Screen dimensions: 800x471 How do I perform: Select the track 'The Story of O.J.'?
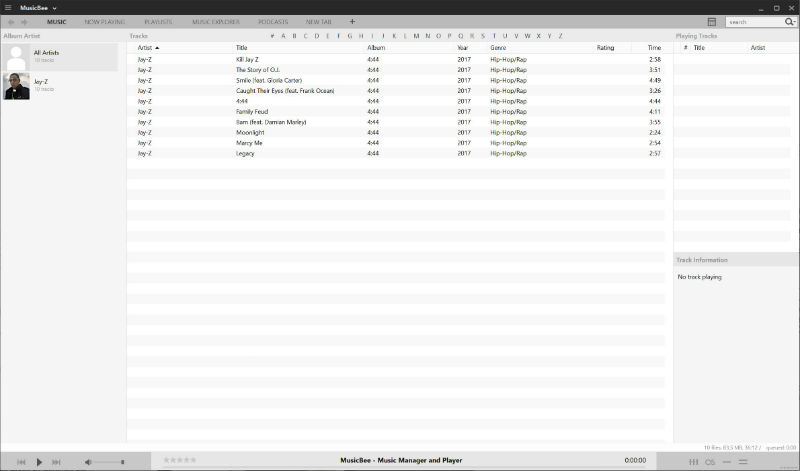[258, 70]
